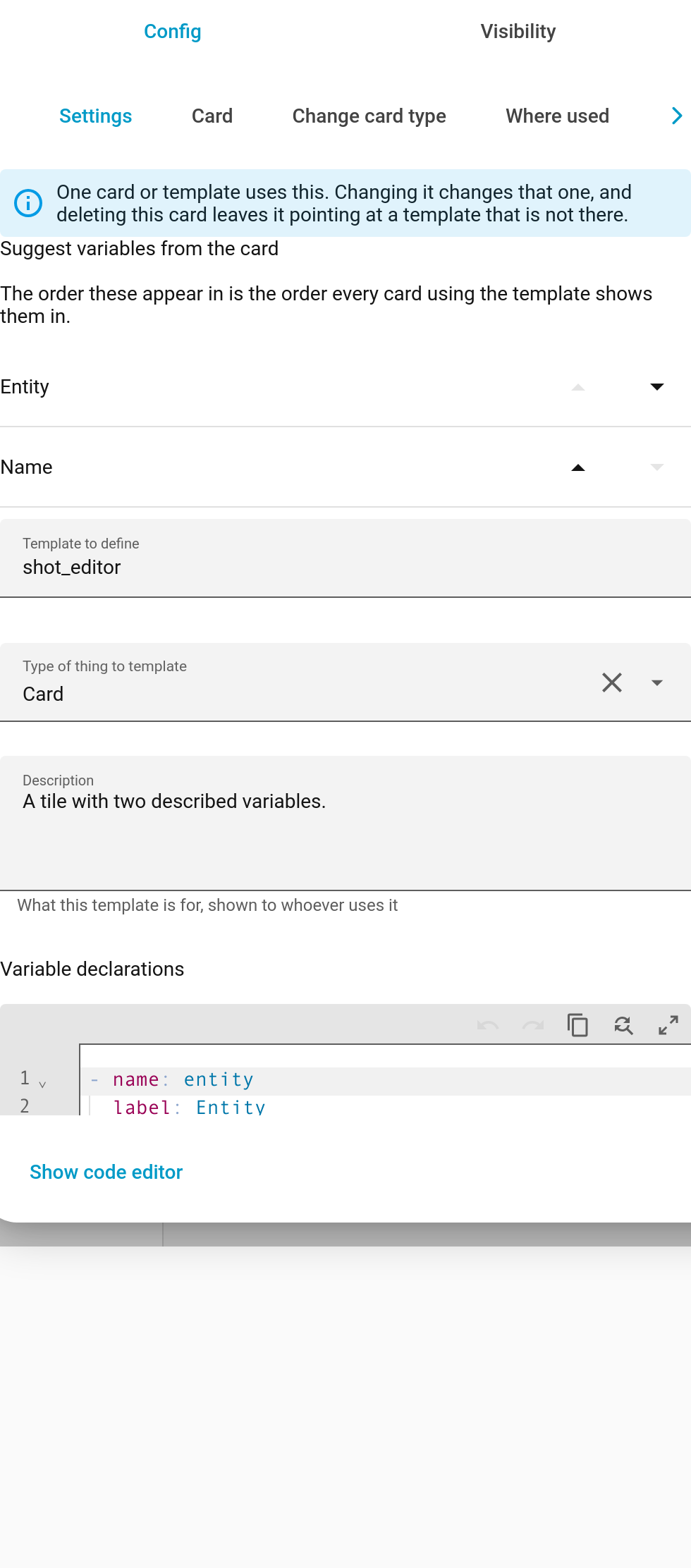
Task: Open find and replace in code editor
Action: (623, 1025)
